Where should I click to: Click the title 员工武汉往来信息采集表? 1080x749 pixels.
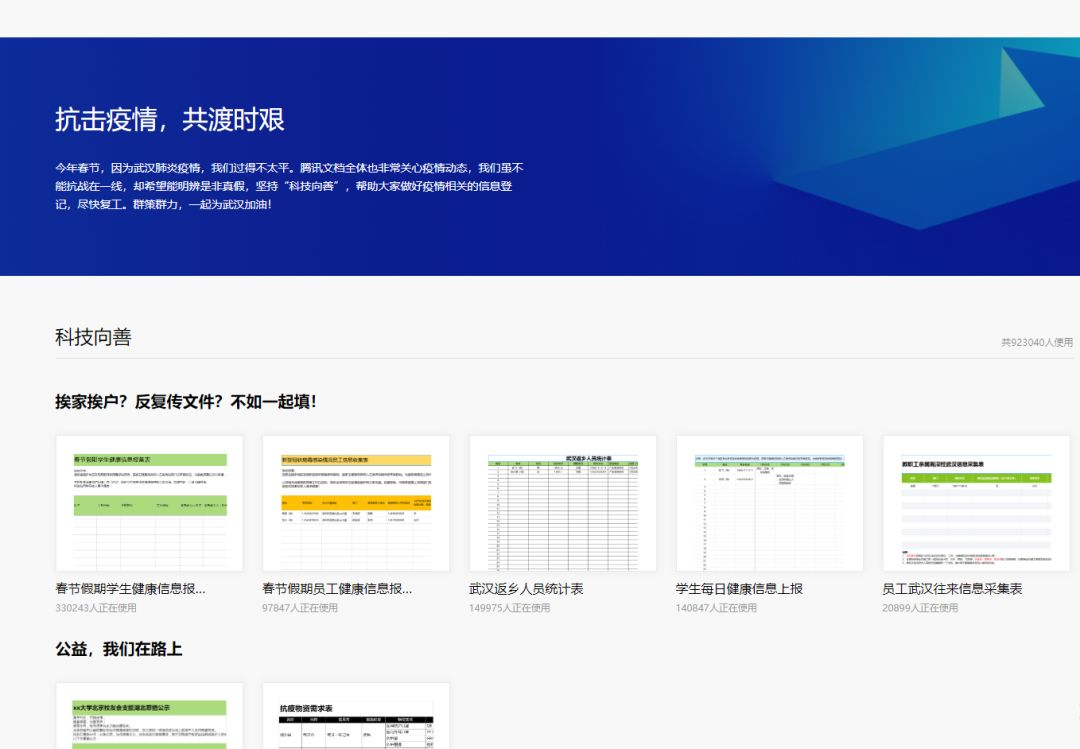click(952, 589)
